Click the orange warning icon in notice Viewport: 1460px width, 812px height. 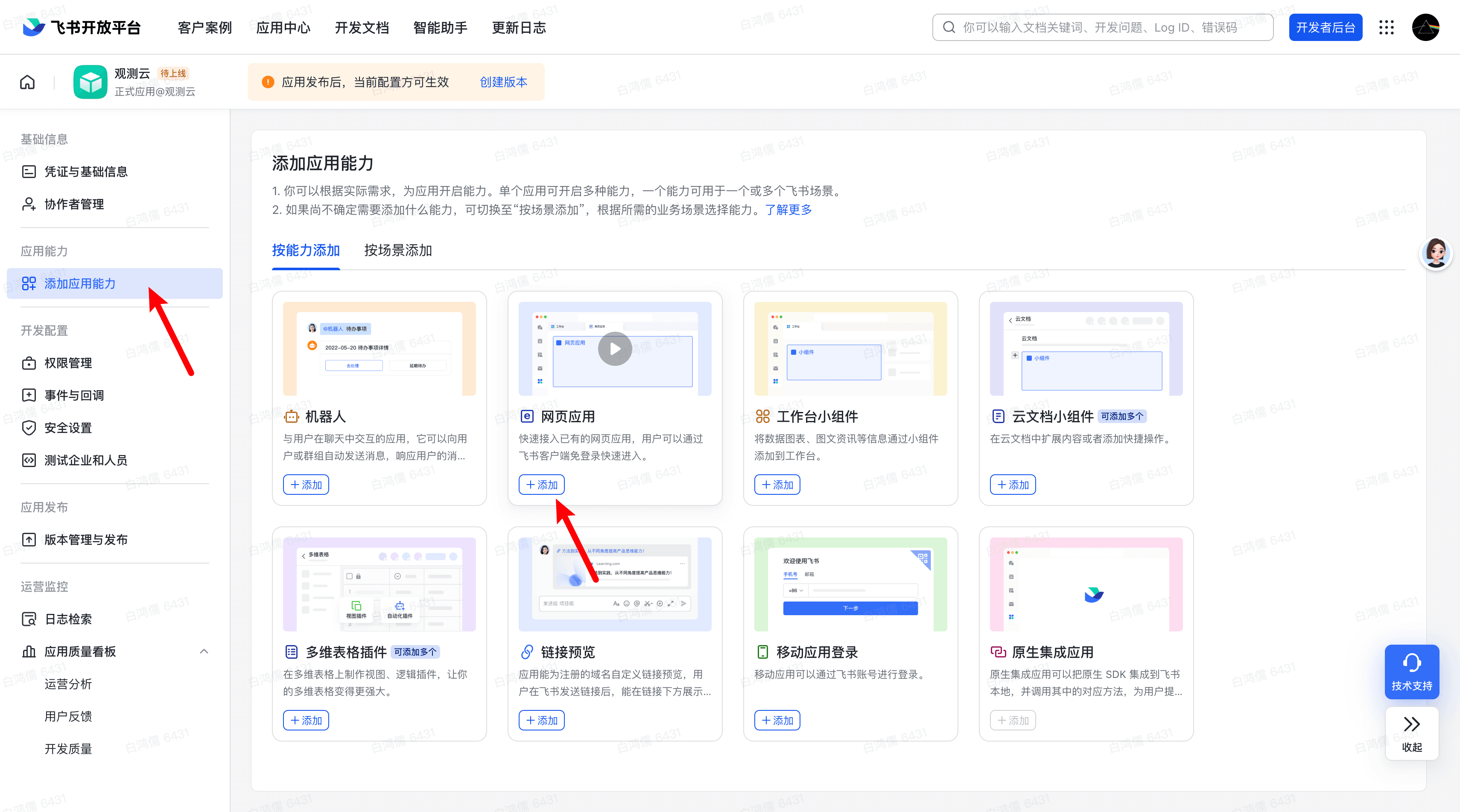(268, 82)
